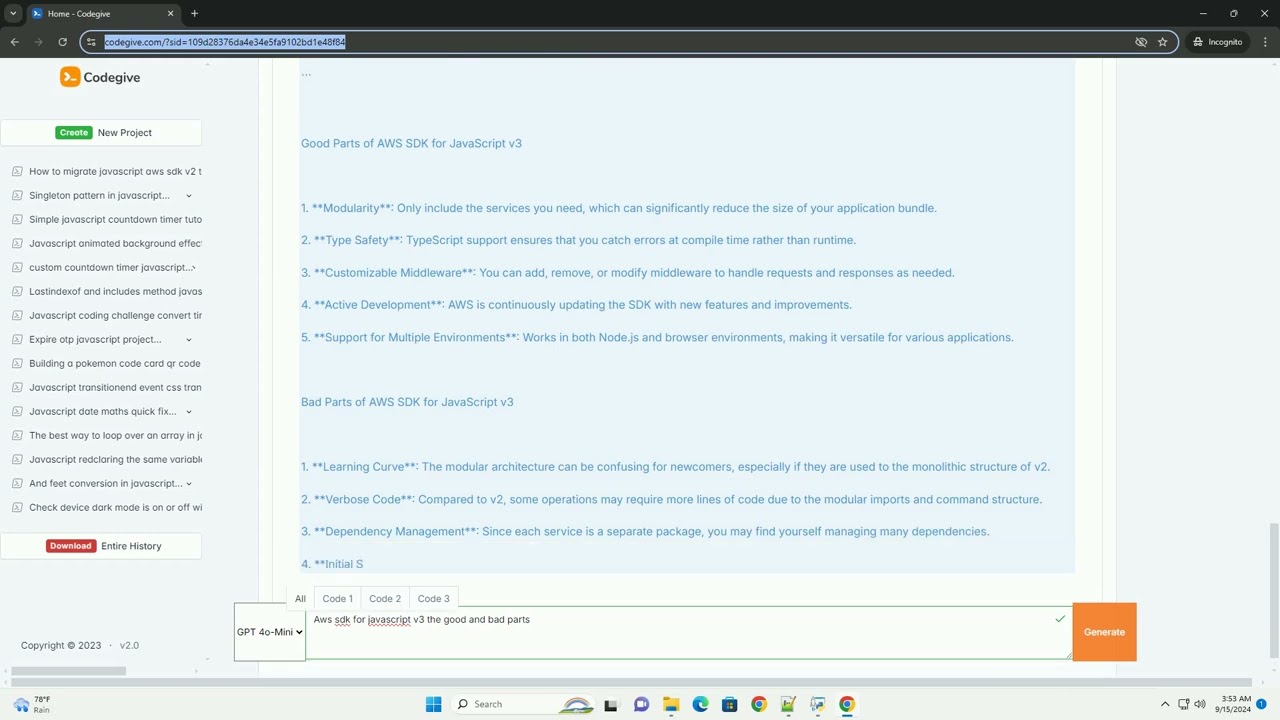The image size is (1280, 720).
Task: Click the icon beside "Javascript coding challenge convert"
Action: pyautogui.click(x=17, y=315)
